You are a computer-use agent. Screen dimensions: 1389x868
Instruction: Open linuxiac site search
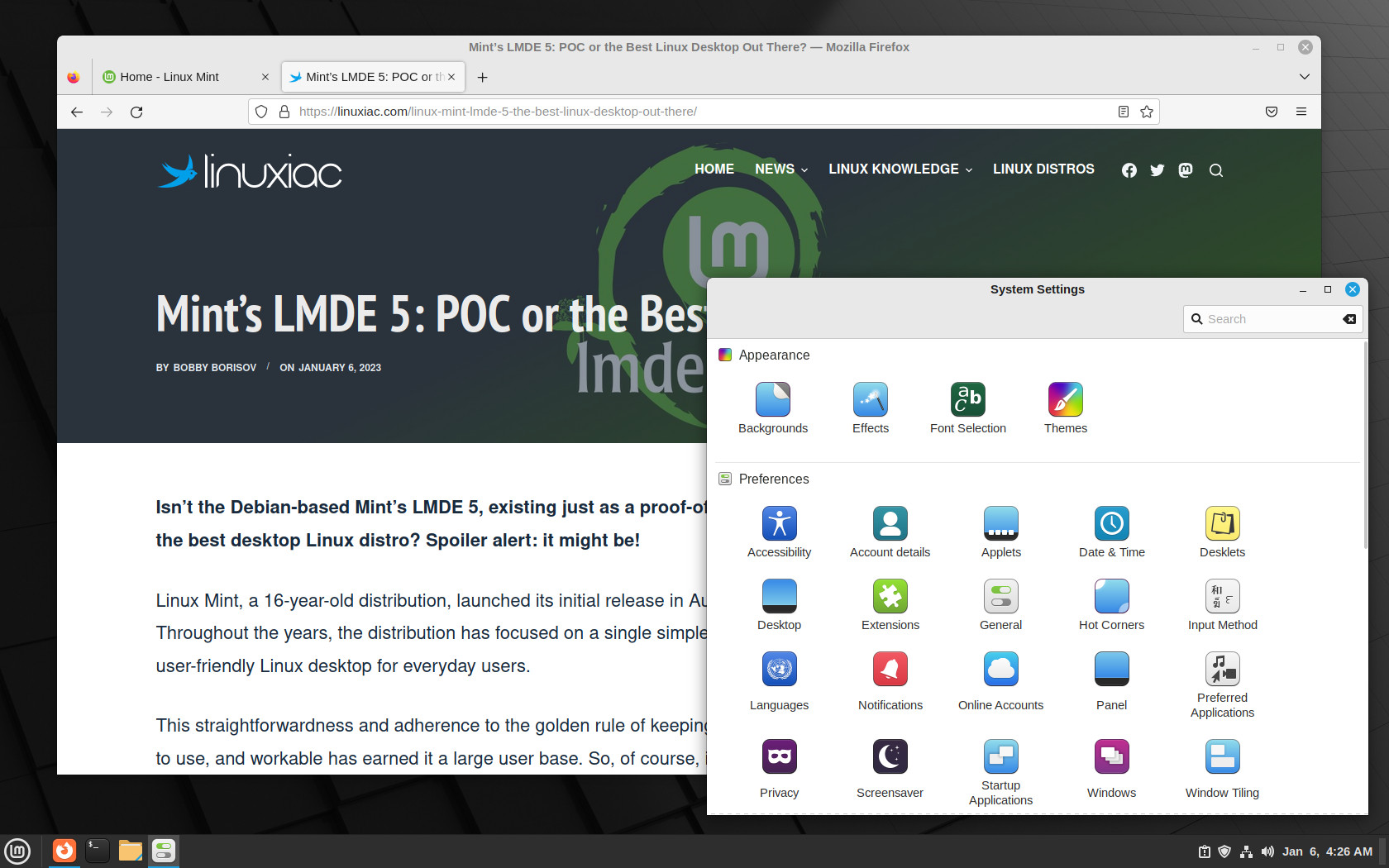(1216, 170)
